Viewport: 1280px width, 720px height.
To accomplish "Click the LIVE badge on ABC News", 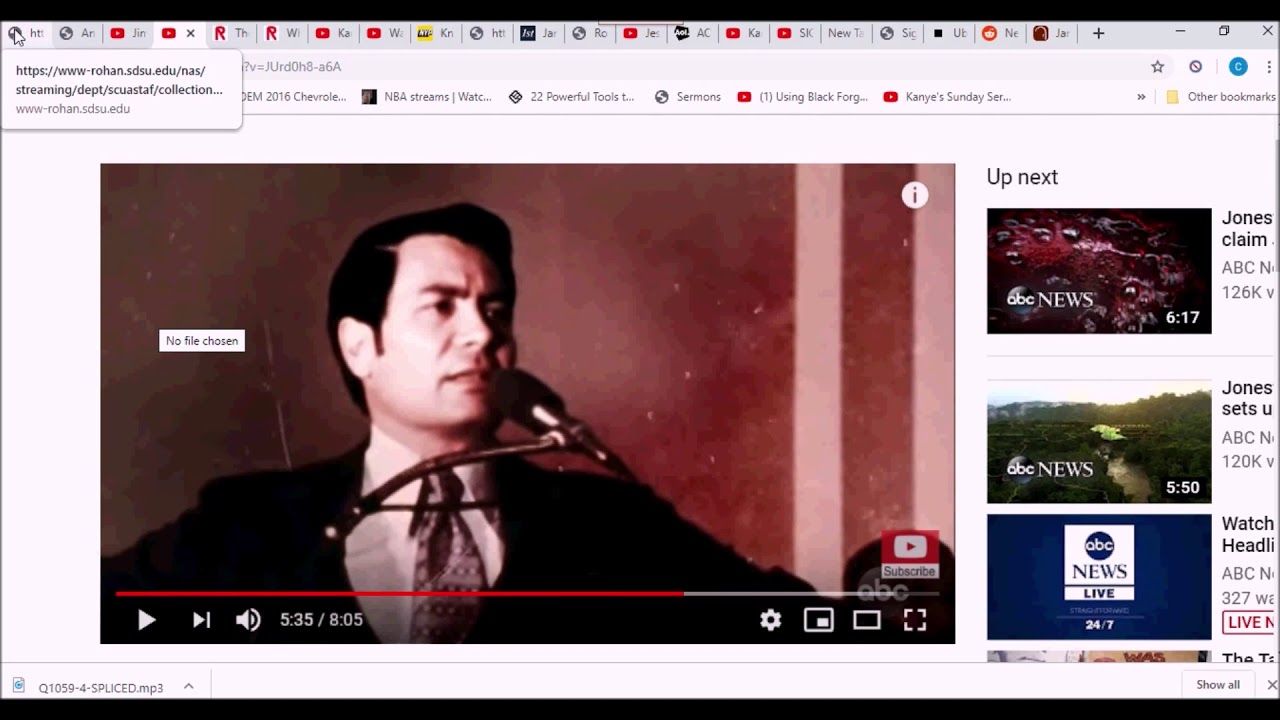I will point(1250,622).
